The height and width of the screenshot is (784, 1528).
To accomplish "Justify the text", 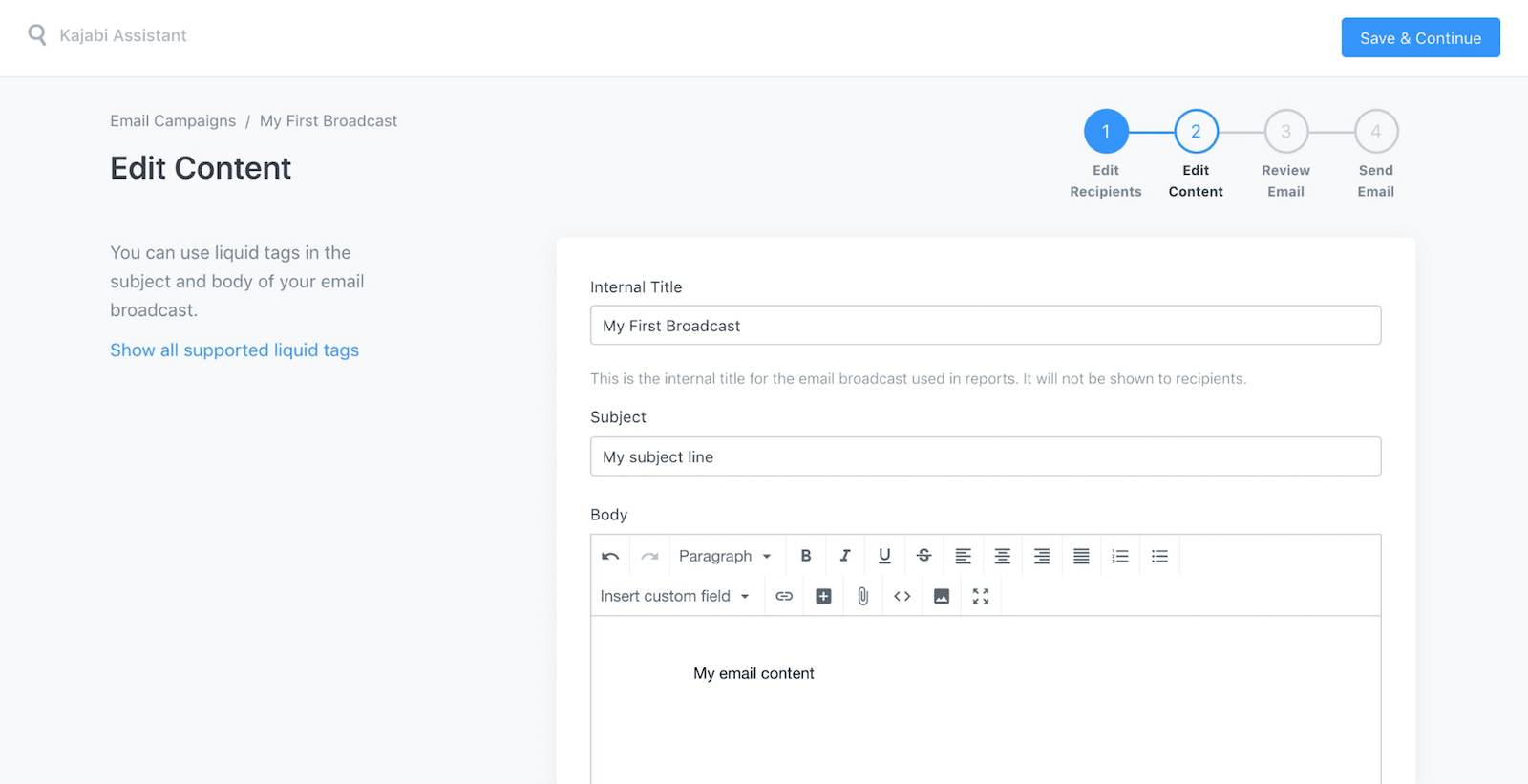I will pos(1081,556).
